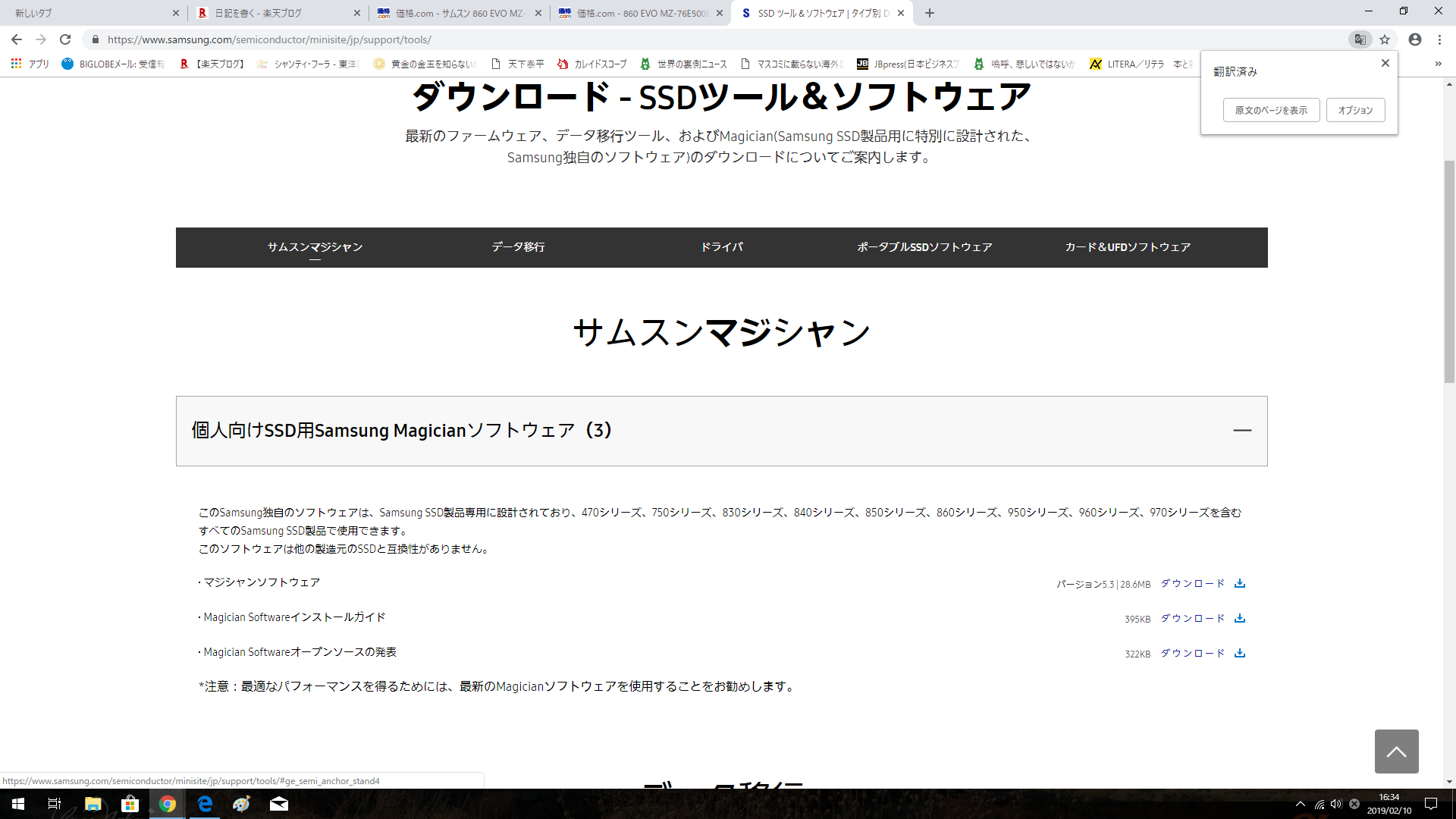Show more bookmarks with the chevron

pyautogui.click(x=1439, y=64)
